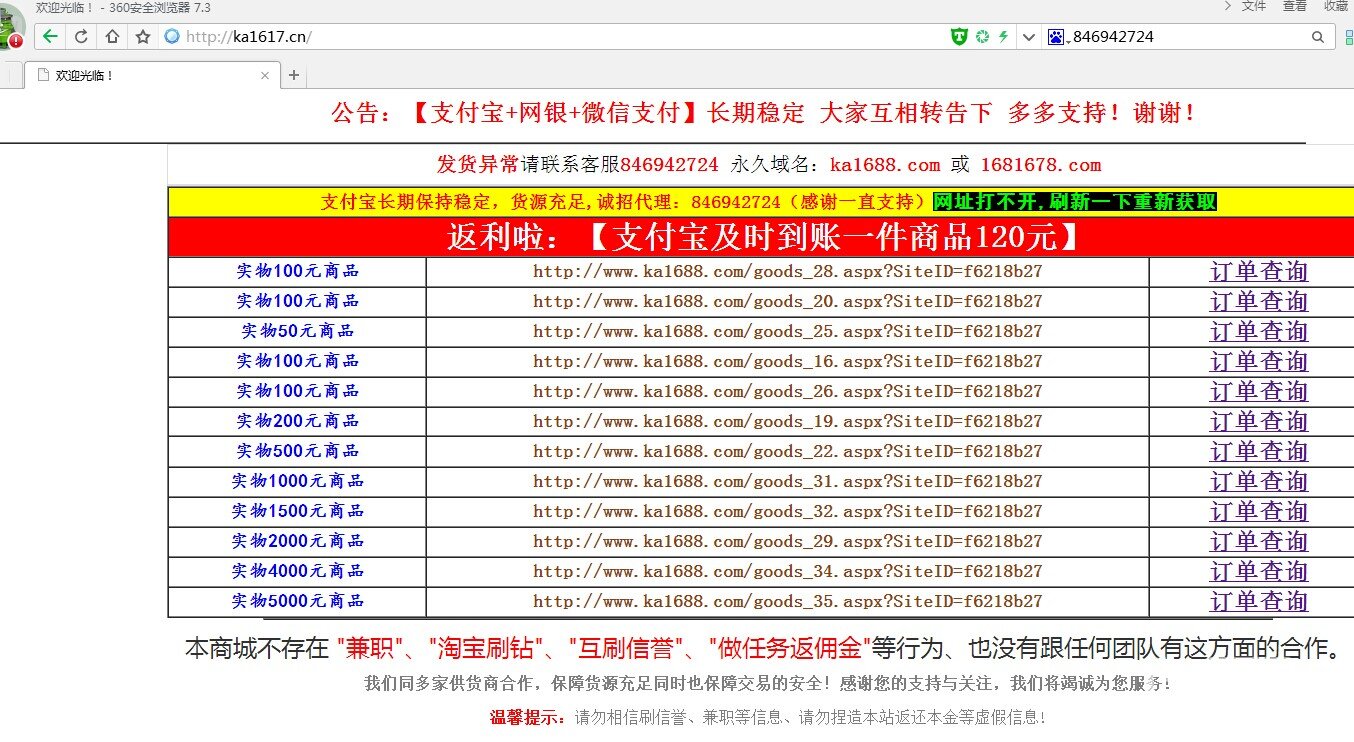Click the goods_32.aspx link
The image size is (1354, 742).
(788, 511)
